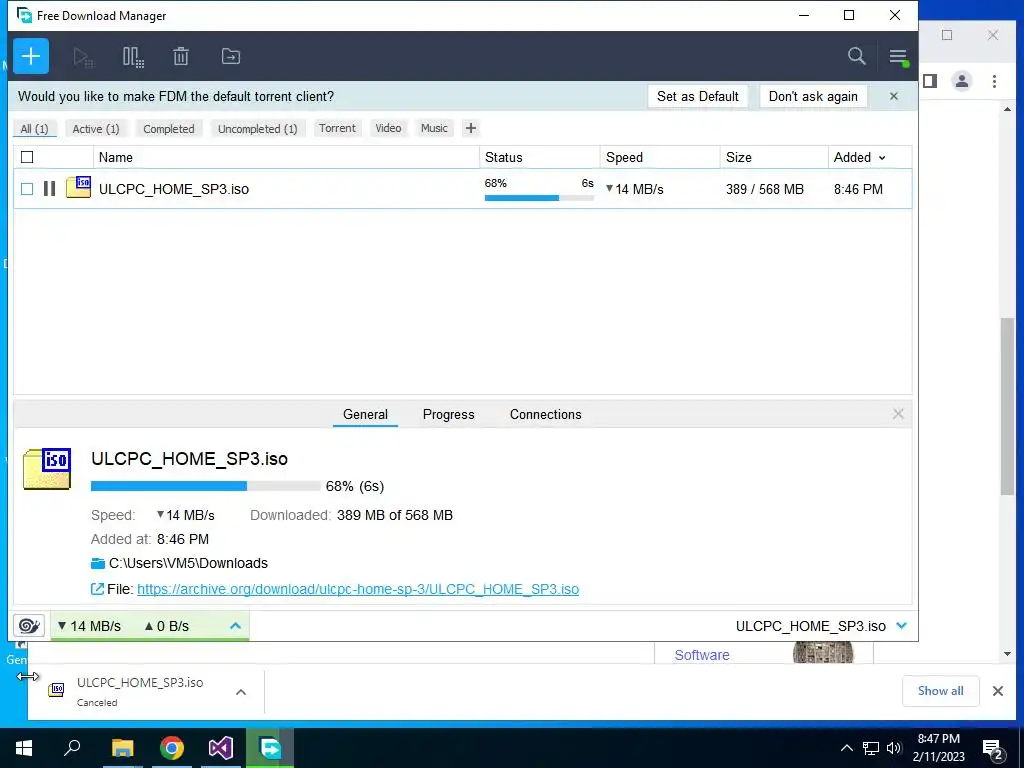This screenshot has height=768, width=1024.
Task: Close the download details panel
Action: point(898,414)
